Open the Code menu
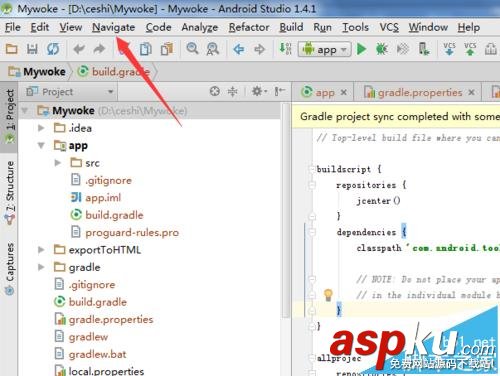Viewport: 500px width, 376px height. 158,27
